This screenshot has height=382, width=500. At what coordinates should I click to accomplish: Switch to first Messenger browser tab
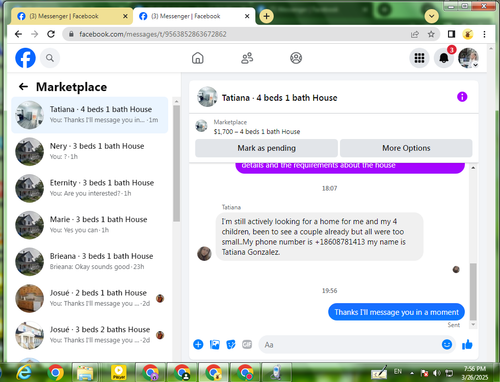[x=72, y=16]
